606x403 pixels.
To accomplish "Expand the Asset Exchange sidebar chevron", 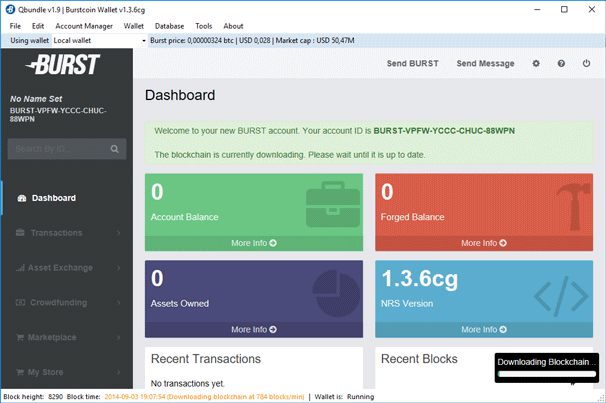I will click(119, 268).
